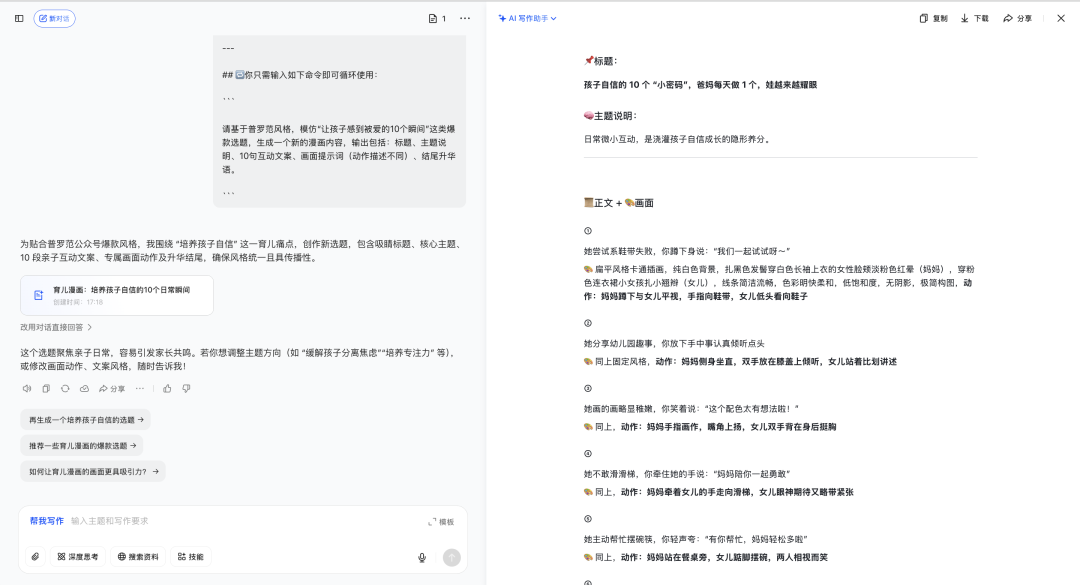Open the 模板 template panel
The width and height of the screenshot is (1080, 585).
[441, 521]
